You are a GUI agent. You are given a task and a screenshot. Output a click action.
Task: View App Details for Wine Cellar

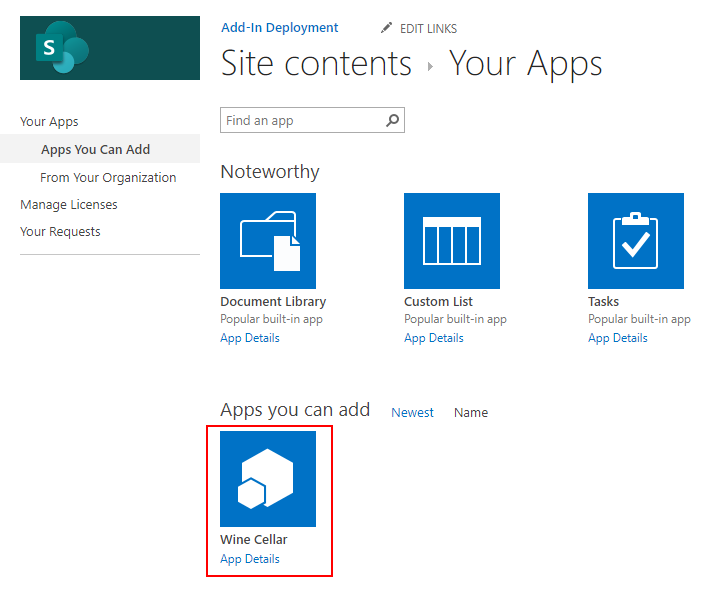250,559
